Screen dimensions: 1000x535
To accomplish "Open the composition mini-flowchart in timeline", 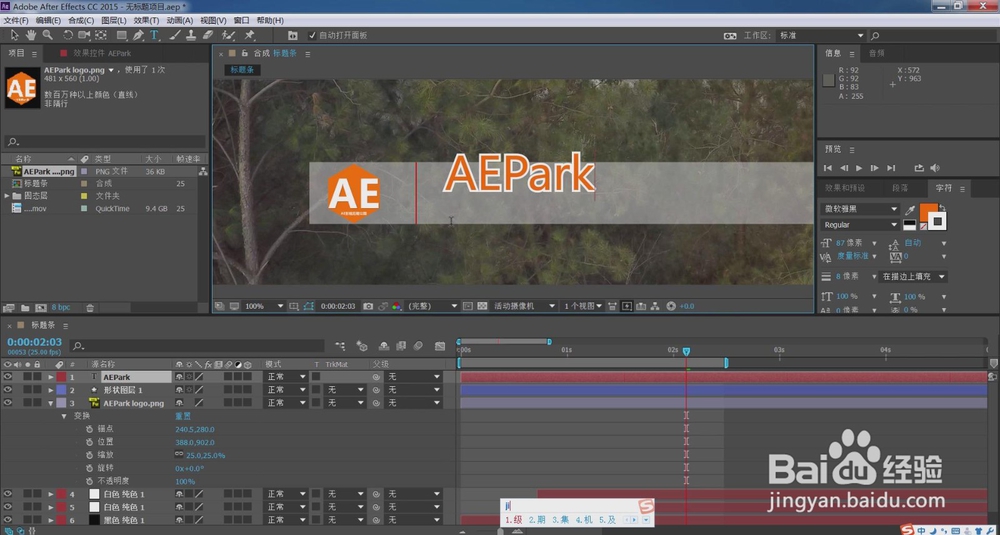I will [340, 346].
